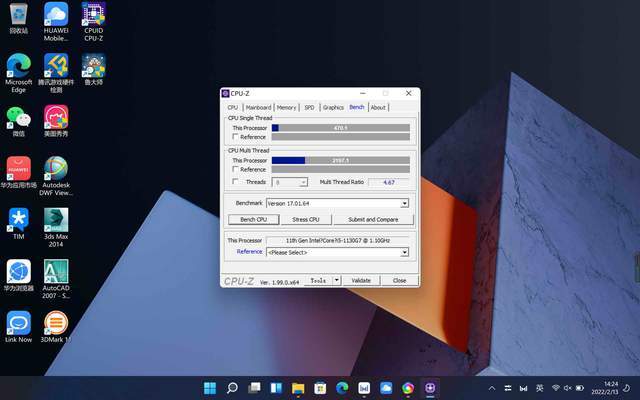Open Edge browser from the taskbar
This screenshot has width=640, height=400.
pyautogui.click(x=342, y=388)
